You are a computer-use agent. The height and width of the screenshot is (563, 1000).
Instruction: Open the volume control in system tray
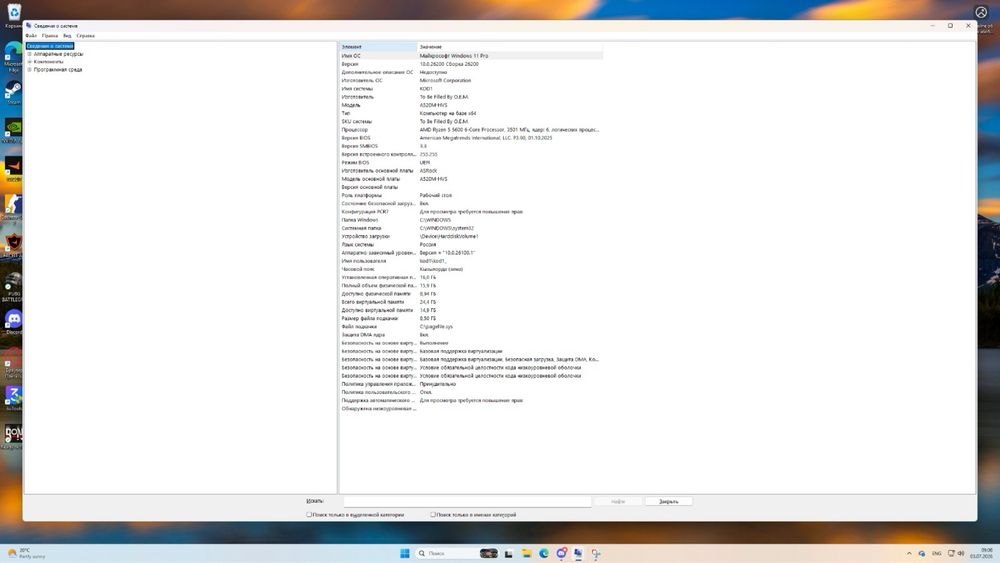click(x=960, y=553)
